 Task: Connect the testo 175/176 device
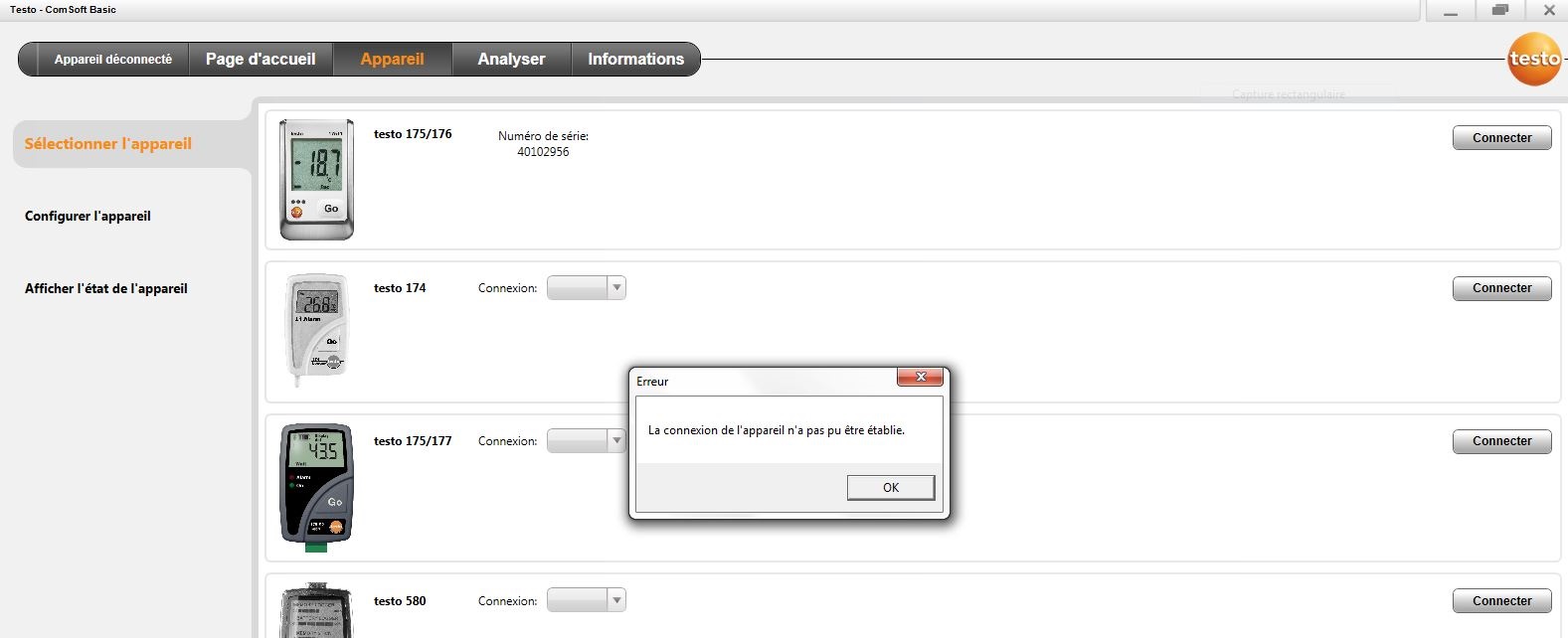[1501, 138]
